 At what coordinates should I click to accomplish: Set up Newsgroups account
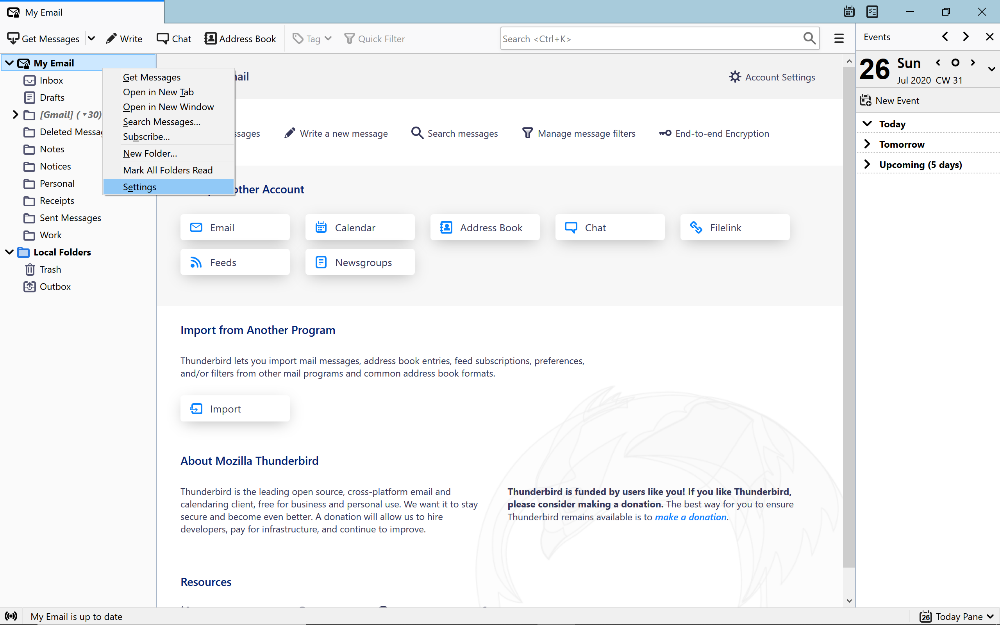pos(360,262)
